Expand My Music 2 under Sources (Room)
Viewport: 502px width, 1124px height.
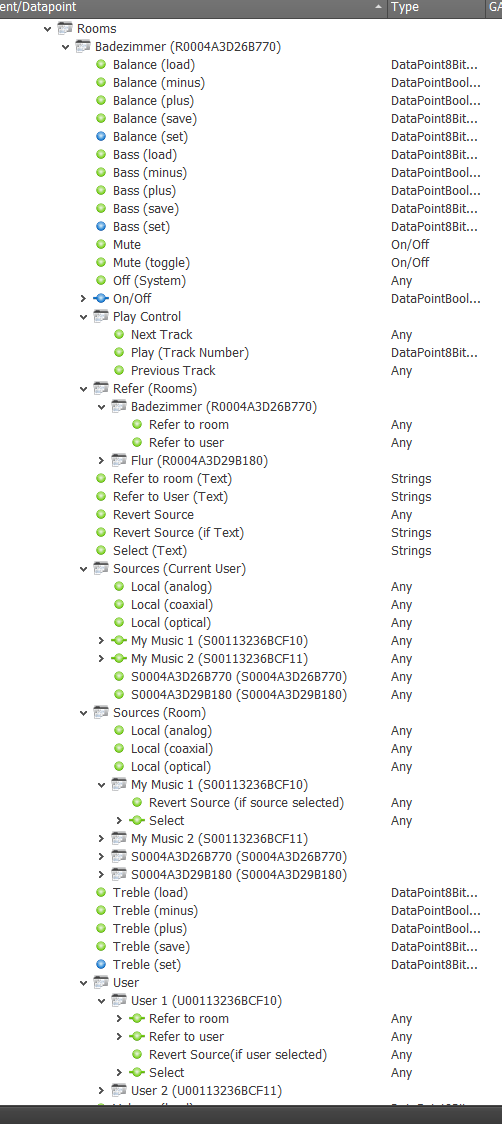tap(101, 839)
